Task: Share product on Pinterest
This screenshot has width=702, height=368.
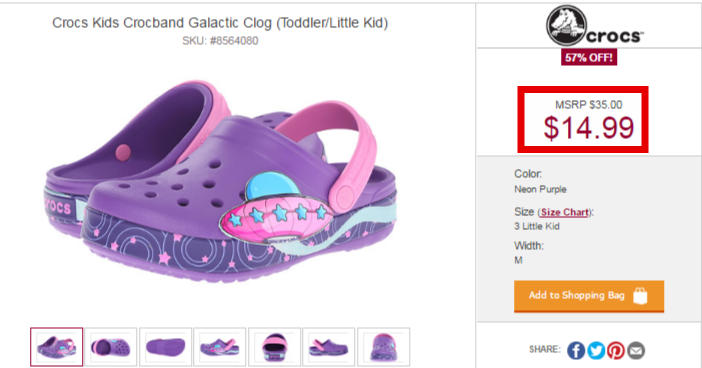Action: [616, 351]
